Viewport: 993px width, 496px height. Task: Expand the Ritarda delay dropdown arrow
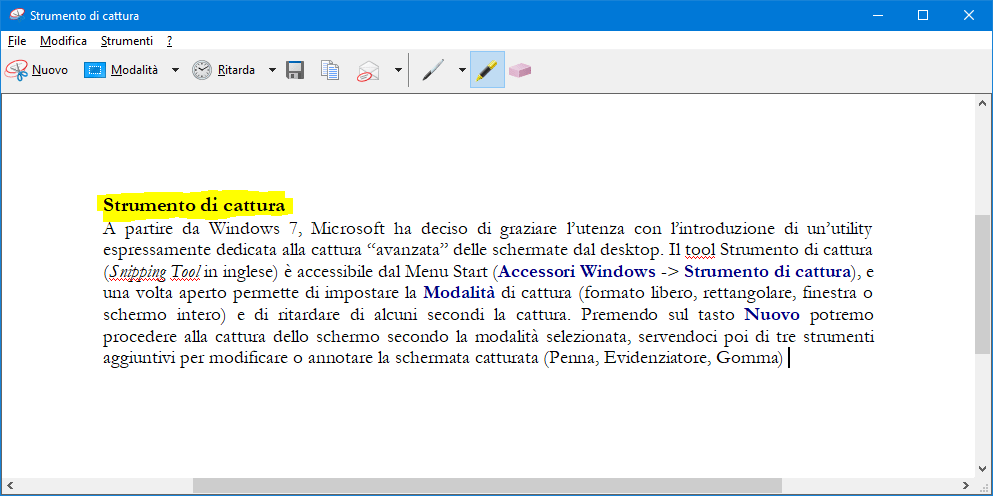(x=272, y=70)
